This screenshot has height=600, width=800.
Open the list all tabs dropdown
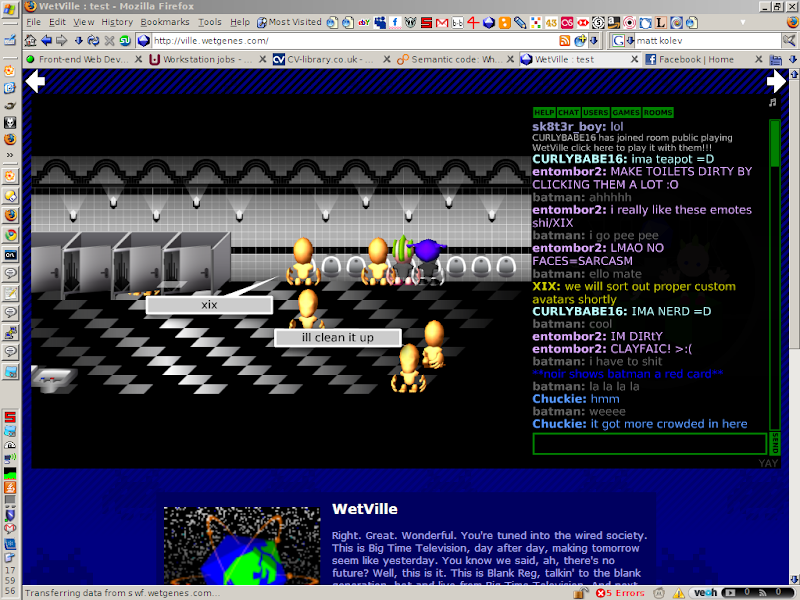[x=793, y=59]
